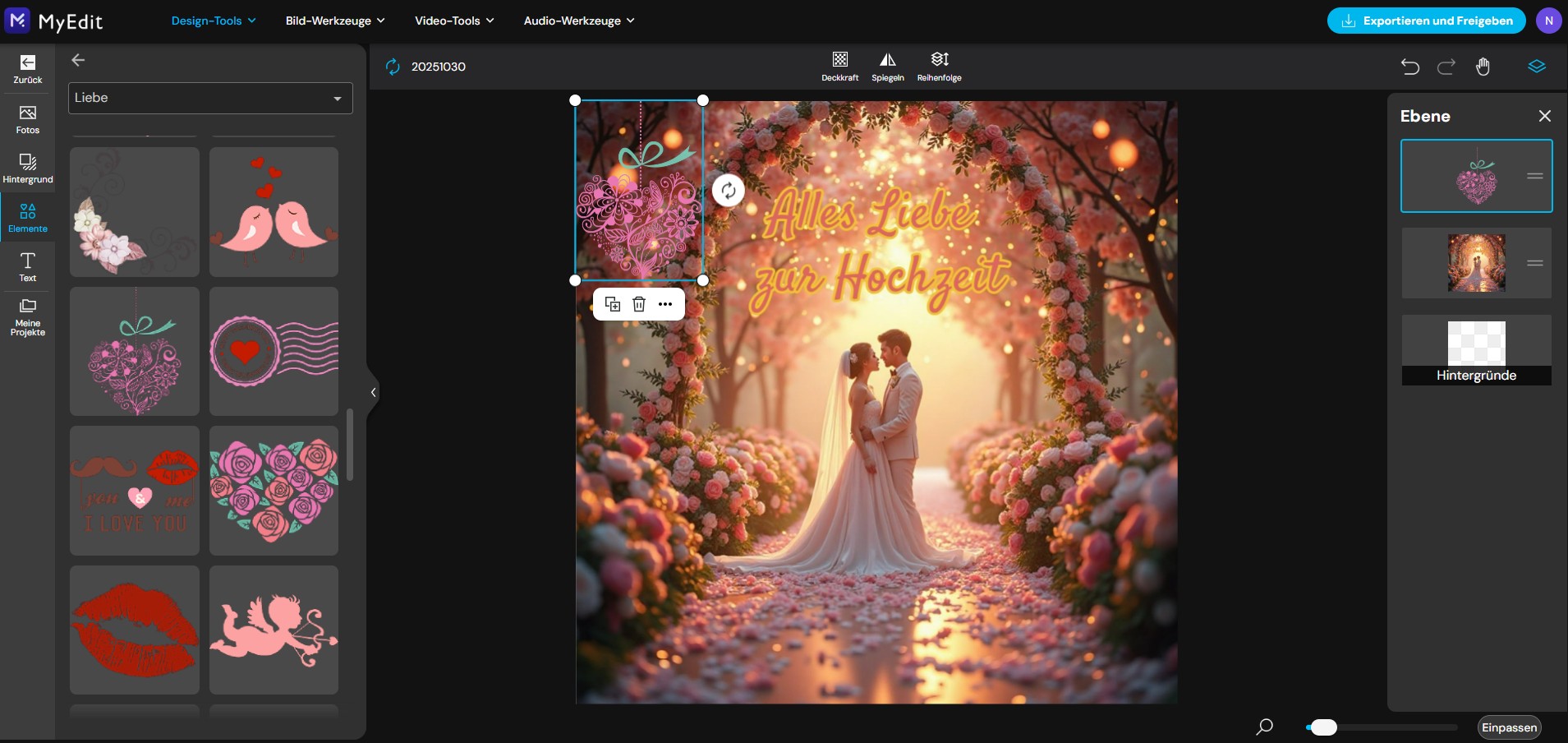The height and width of the screenshot is (743, 1568).
Task: Click Exportieren und Freigeben button
Action: click(x=1426, y=21)
